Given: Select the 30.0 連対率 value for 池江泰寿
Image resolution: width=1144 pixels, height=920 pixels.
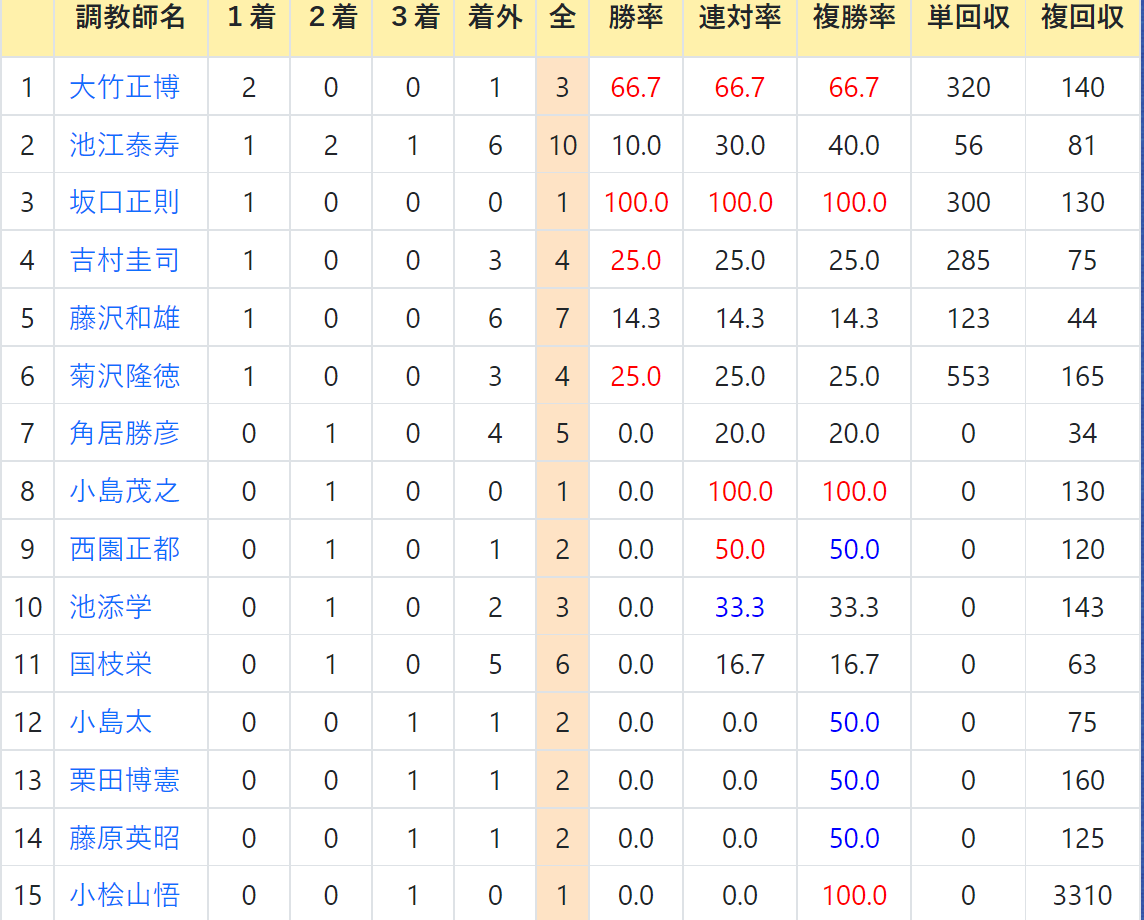Looking at the screenshot, I should [x=740, y=146].
